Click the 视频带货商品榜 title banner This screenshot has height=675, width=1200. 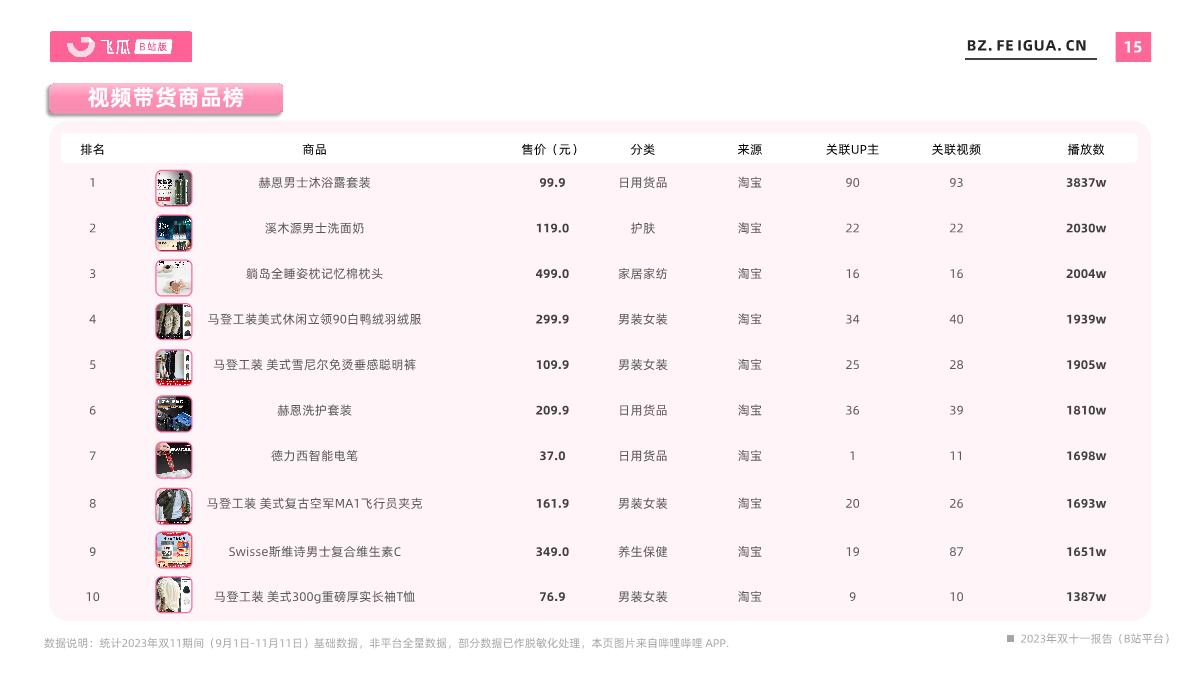(165, 98)
